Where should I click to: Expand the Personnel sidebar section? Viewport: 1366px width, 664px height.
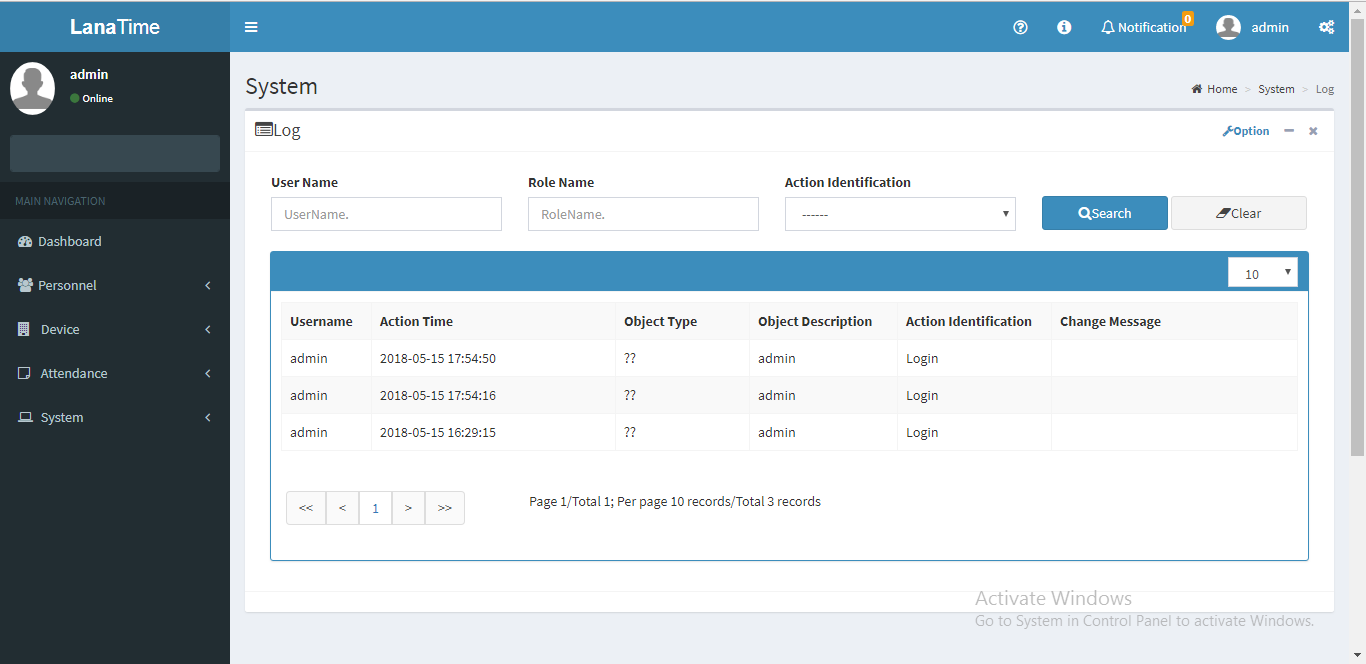[114, 285]
